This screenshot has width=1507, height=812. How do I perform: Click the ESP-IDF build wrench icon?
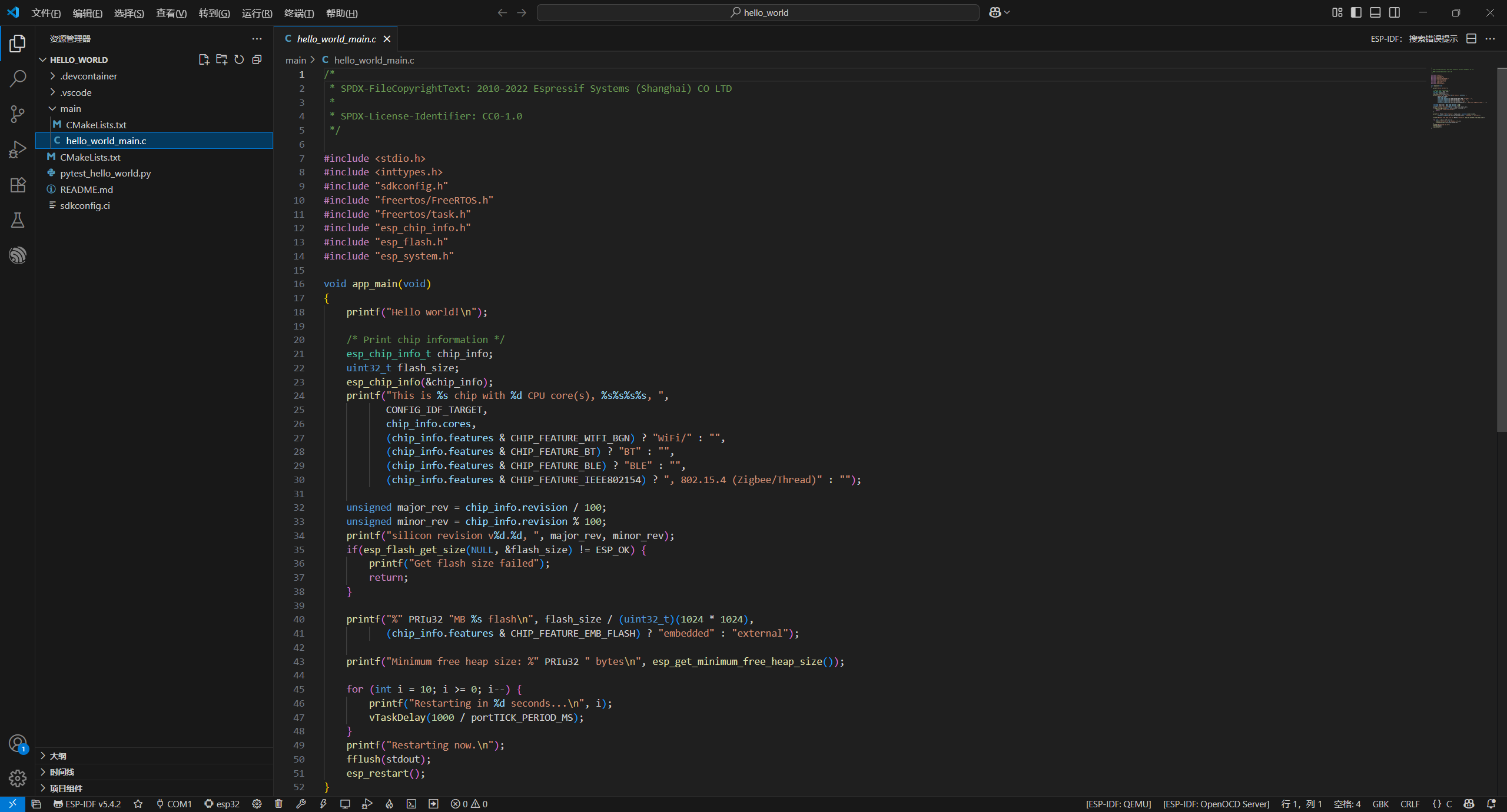click(301, 804)
